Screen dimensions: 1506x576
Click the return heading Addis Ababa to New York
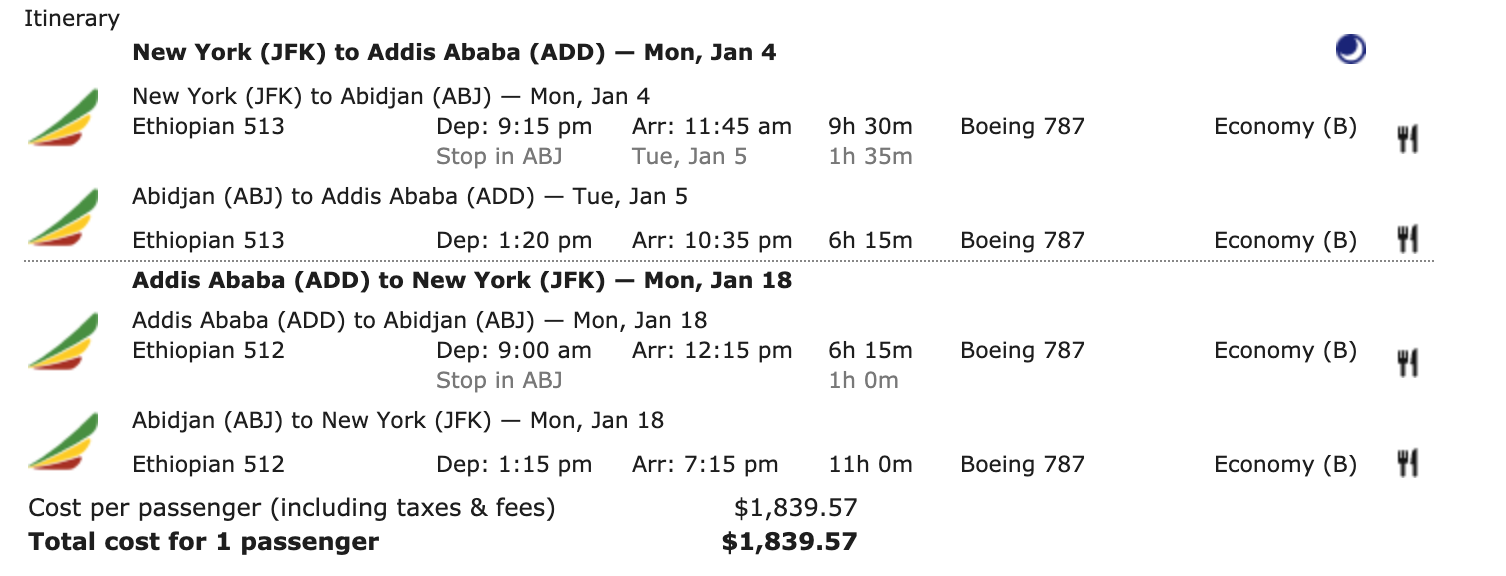click(462, 280)
